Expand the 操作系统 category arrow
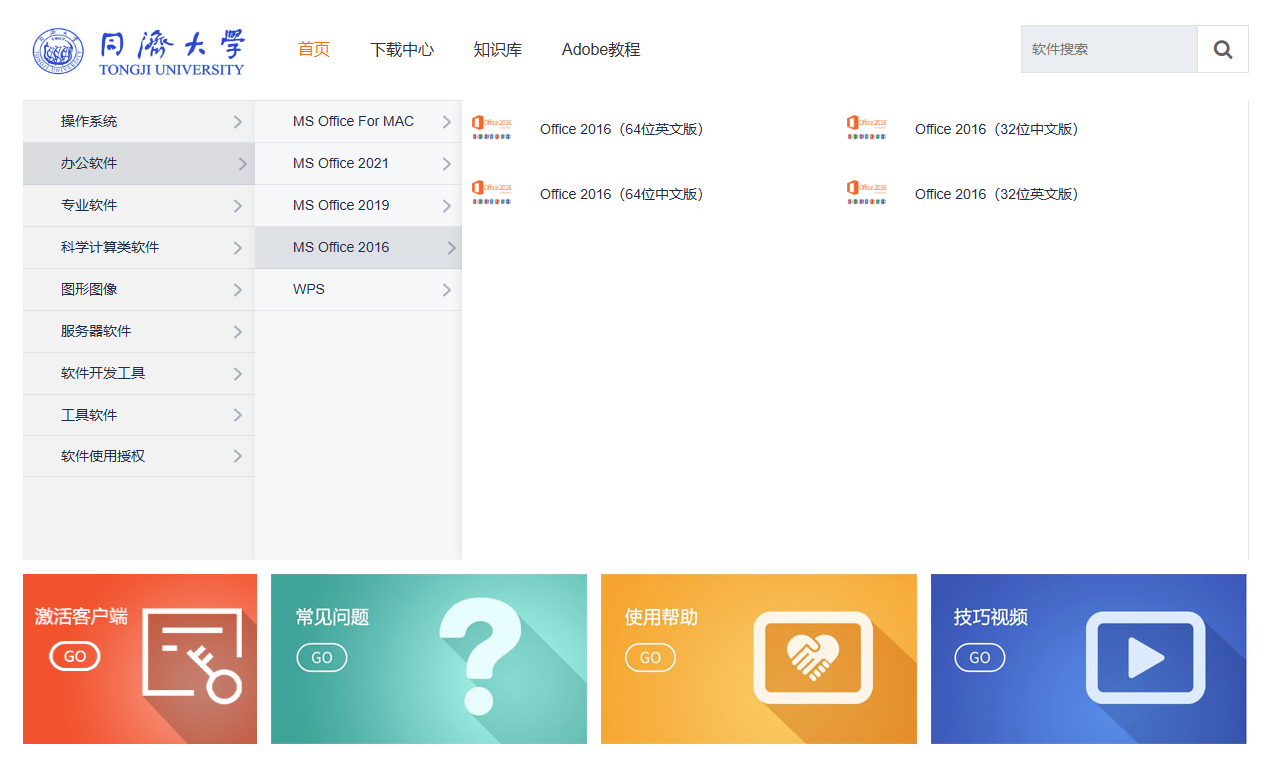The image size is (1267, 762). pyautogui.click(x=237, y=122)
